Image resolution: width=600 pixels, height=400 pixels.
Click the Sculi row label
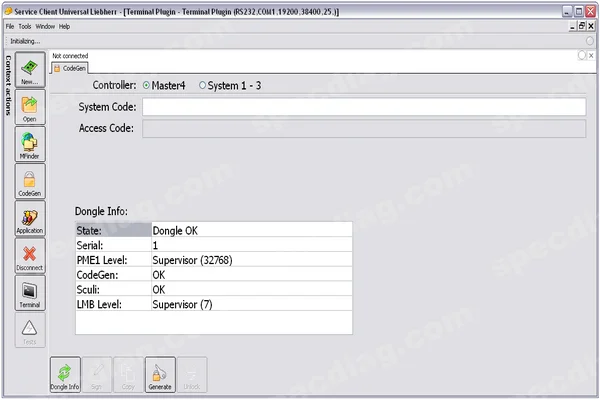point(88,290)
